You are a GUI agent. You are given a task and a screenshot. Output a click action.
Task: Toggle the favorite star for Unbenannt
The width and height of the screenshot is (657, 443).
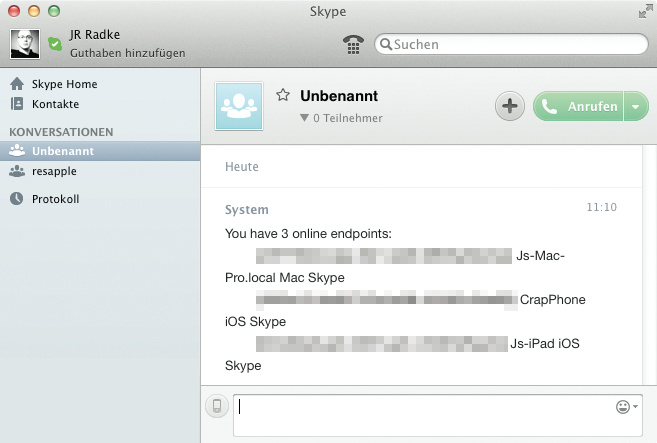(x=283, y=95)
